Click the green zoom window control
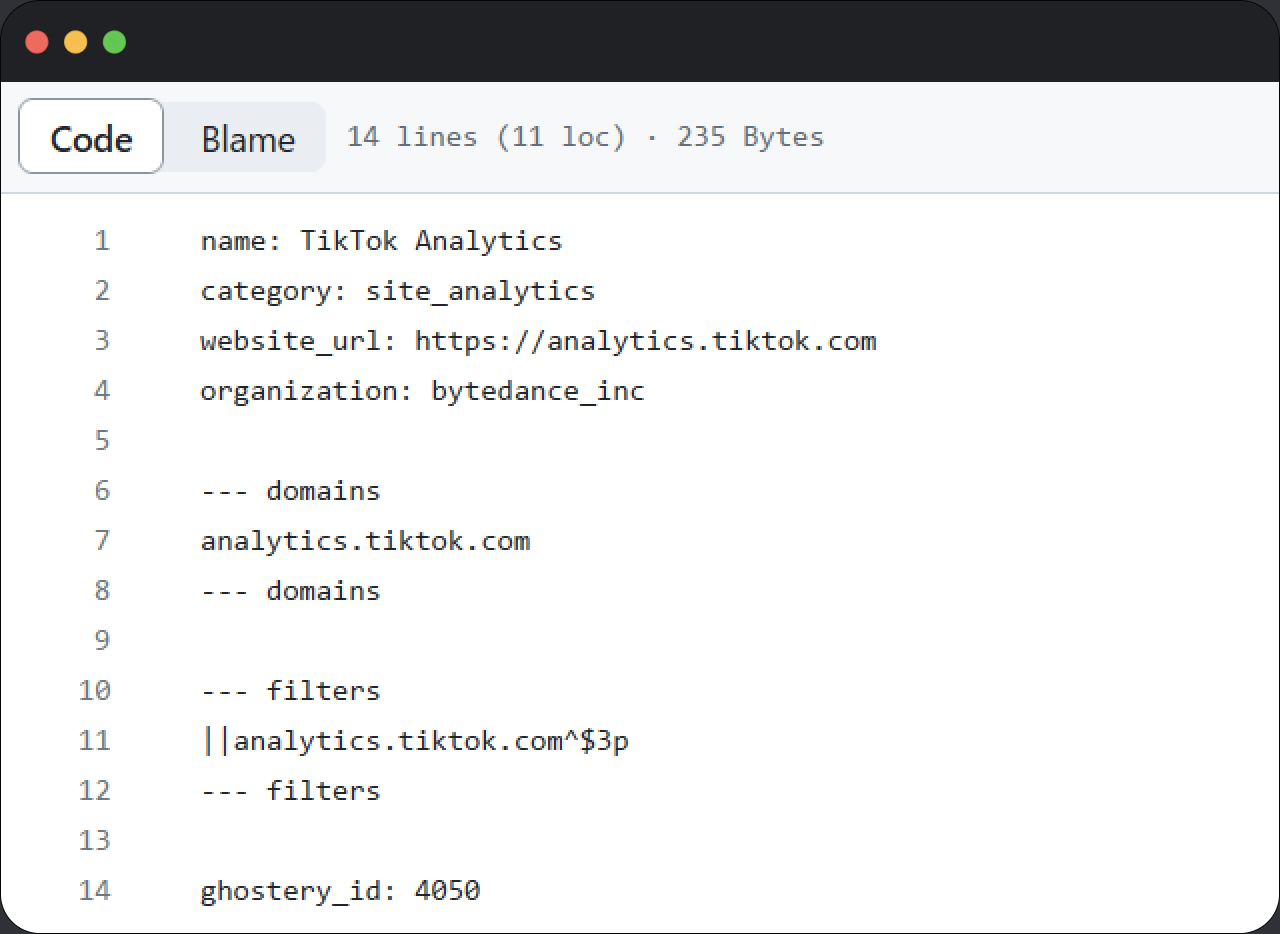This screenshot has height=934, width=1280. coord(115,41)
